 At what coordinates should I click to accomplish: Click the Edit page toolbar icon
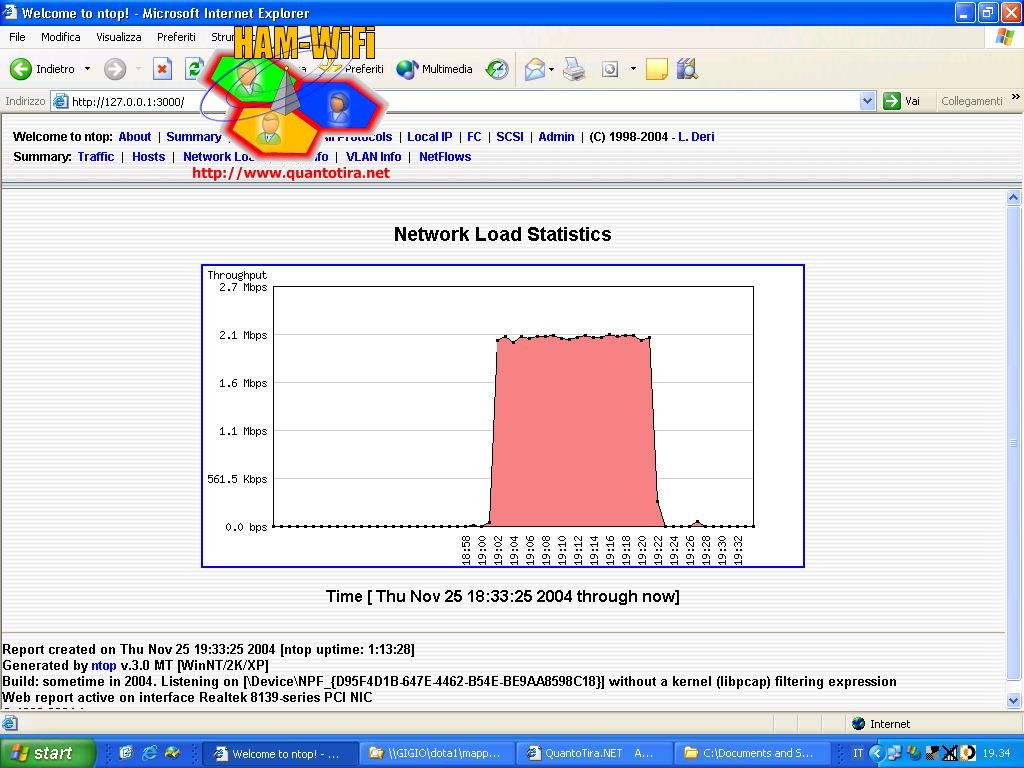pyautogui.click(x=610, y=69)
